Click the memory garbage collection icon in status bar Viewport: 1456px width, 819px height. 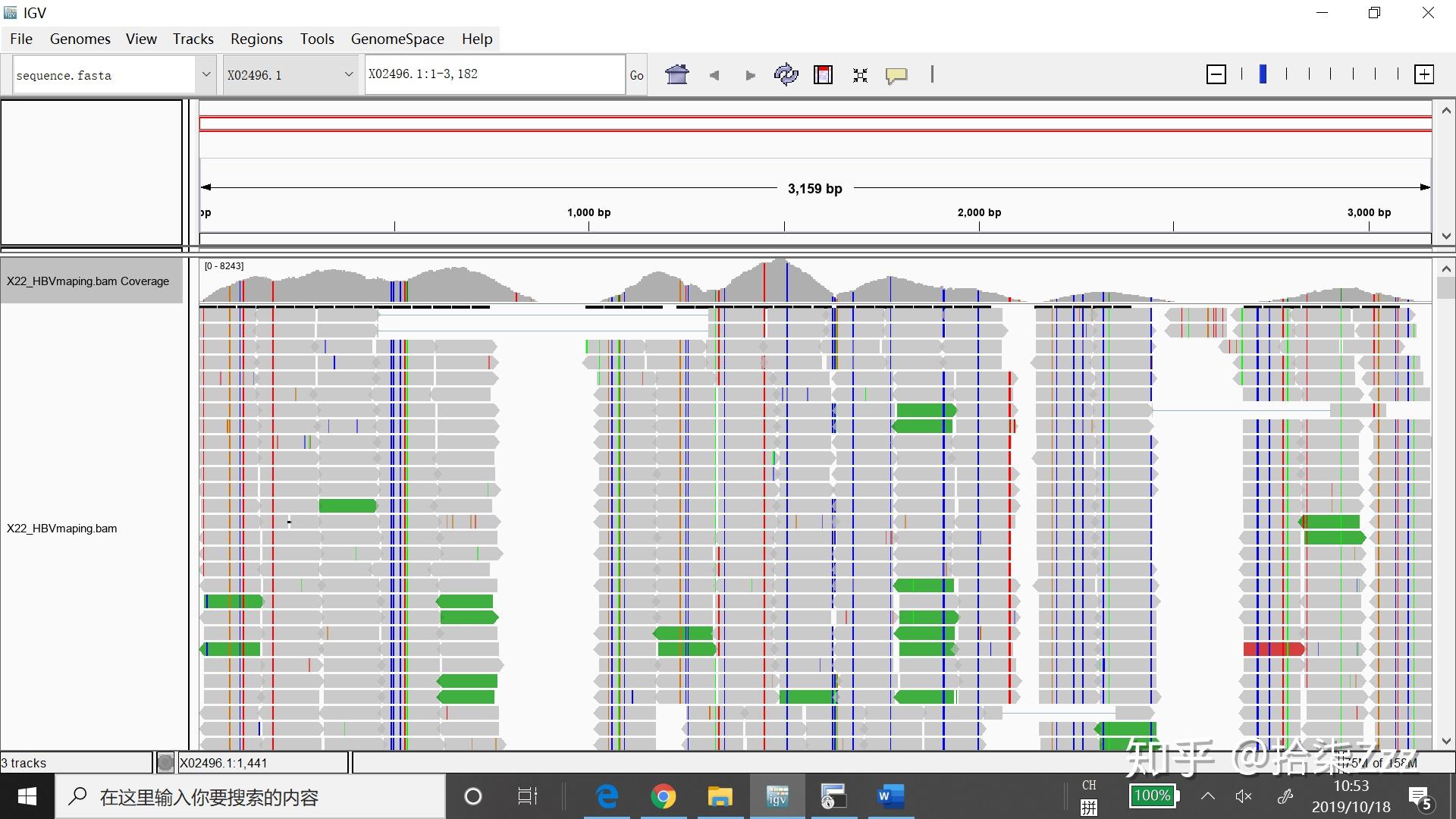(x=165, y=762)
